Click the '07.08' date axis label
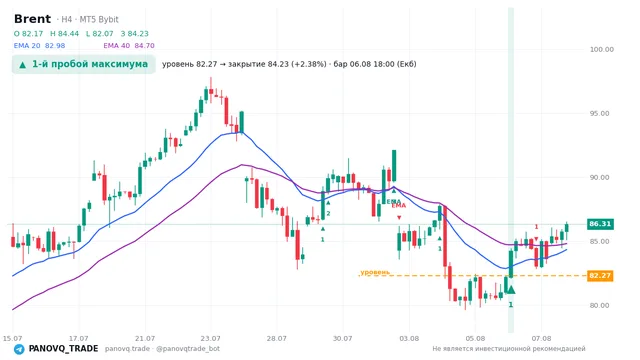 [x=541, y=339]
